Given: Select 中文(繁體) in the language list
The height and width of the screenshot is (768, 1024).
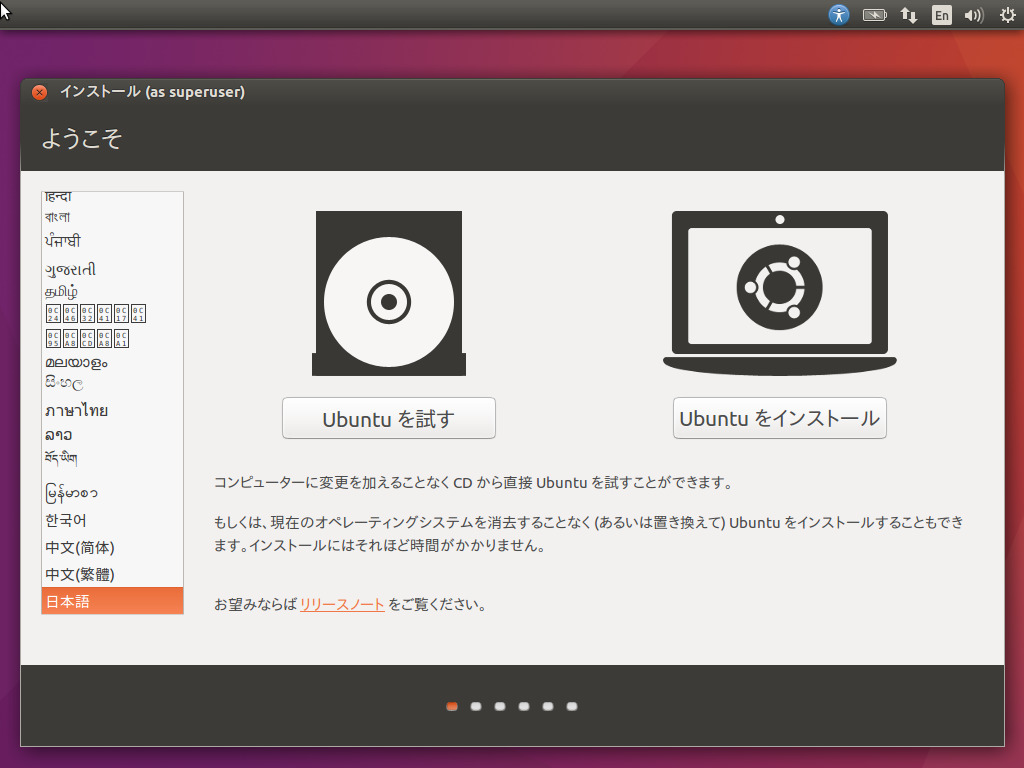Looking at the screenshot, I should pyautogui.click(x=112, y=574).
